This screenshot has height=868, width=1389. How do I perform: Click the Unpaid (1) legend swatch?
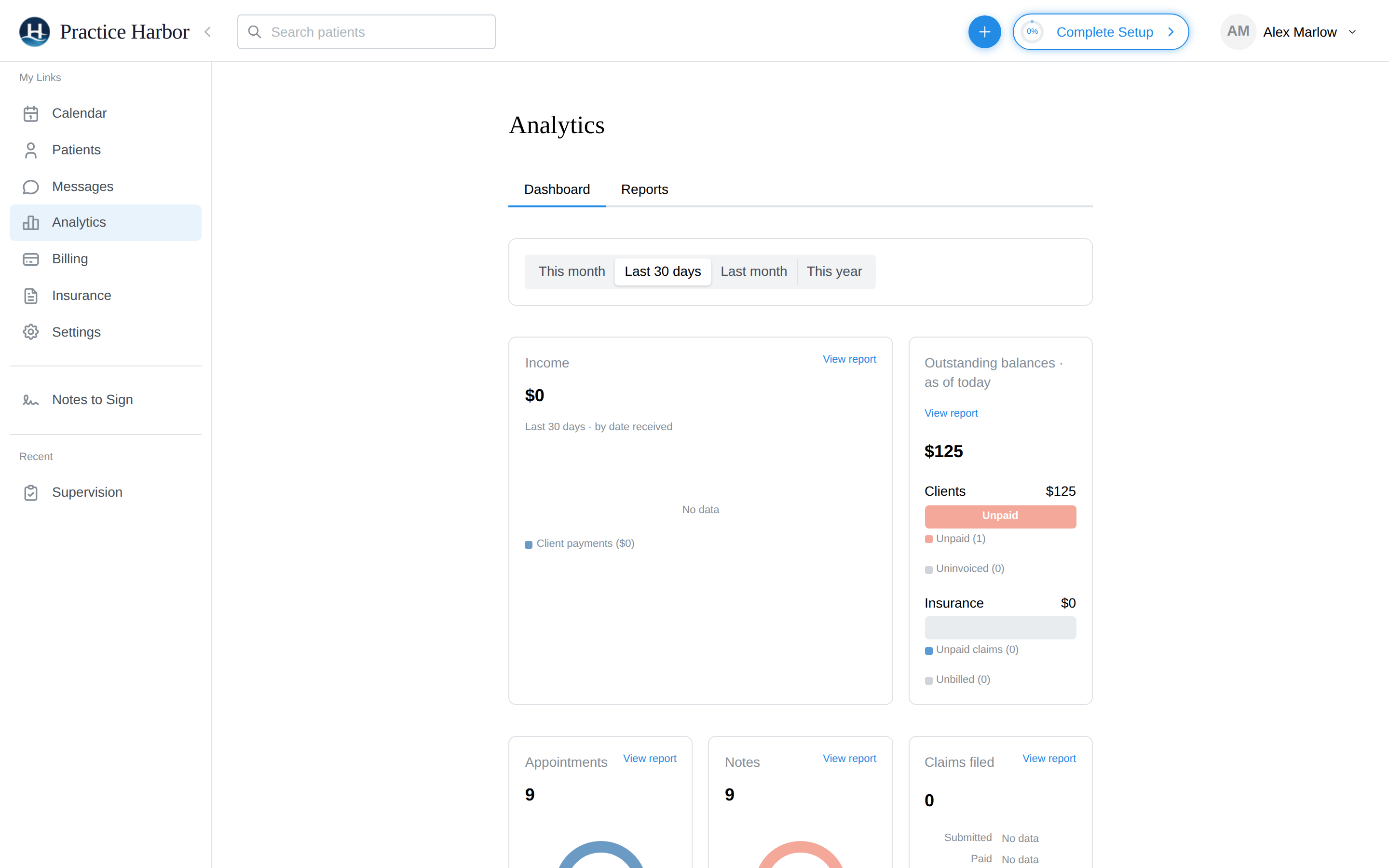tap(929, 539)
